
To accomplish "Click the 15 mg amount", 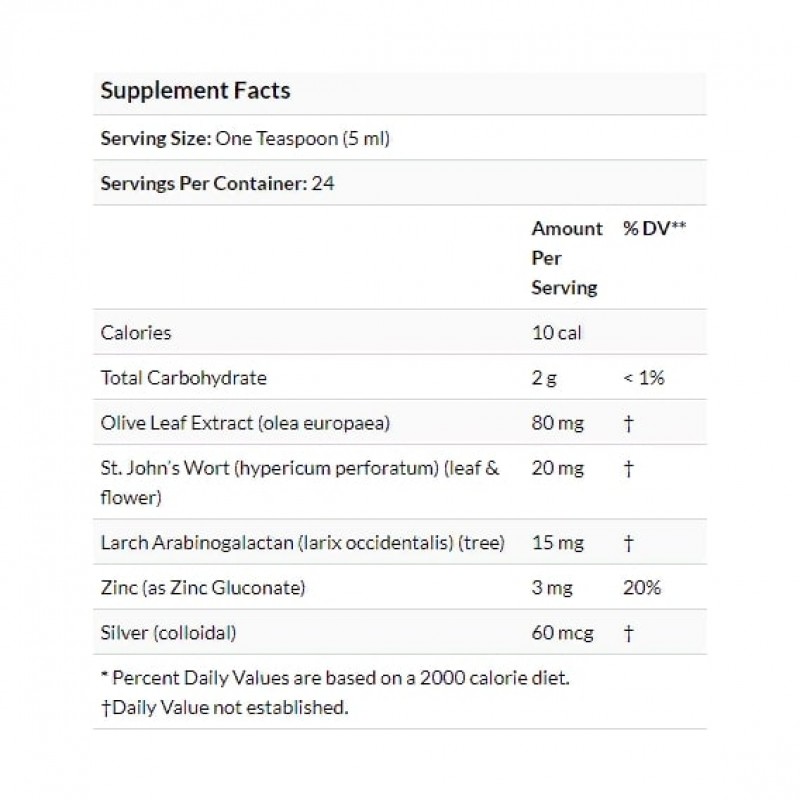I will pos(555,543).
